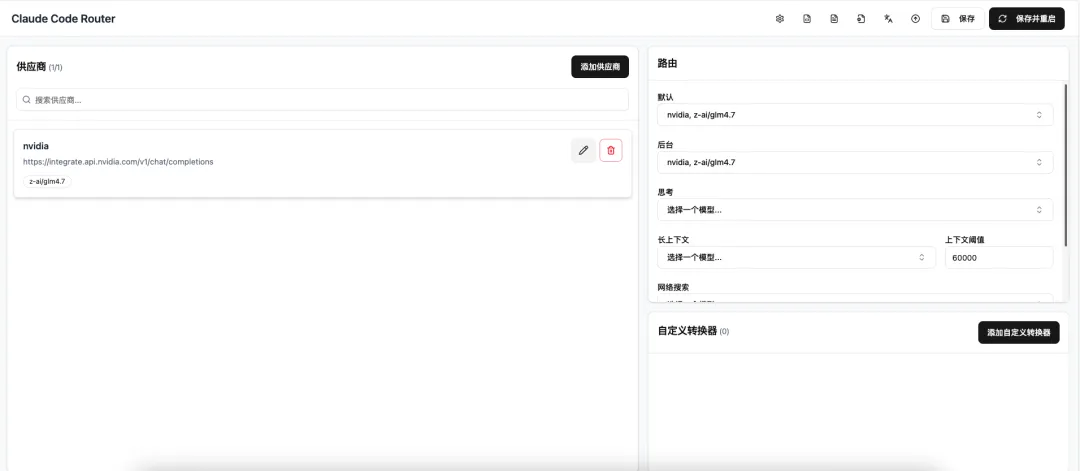Click the 添加自定义转换器 button
This screenshot has width=1080, height=471.
(1019, 333)
